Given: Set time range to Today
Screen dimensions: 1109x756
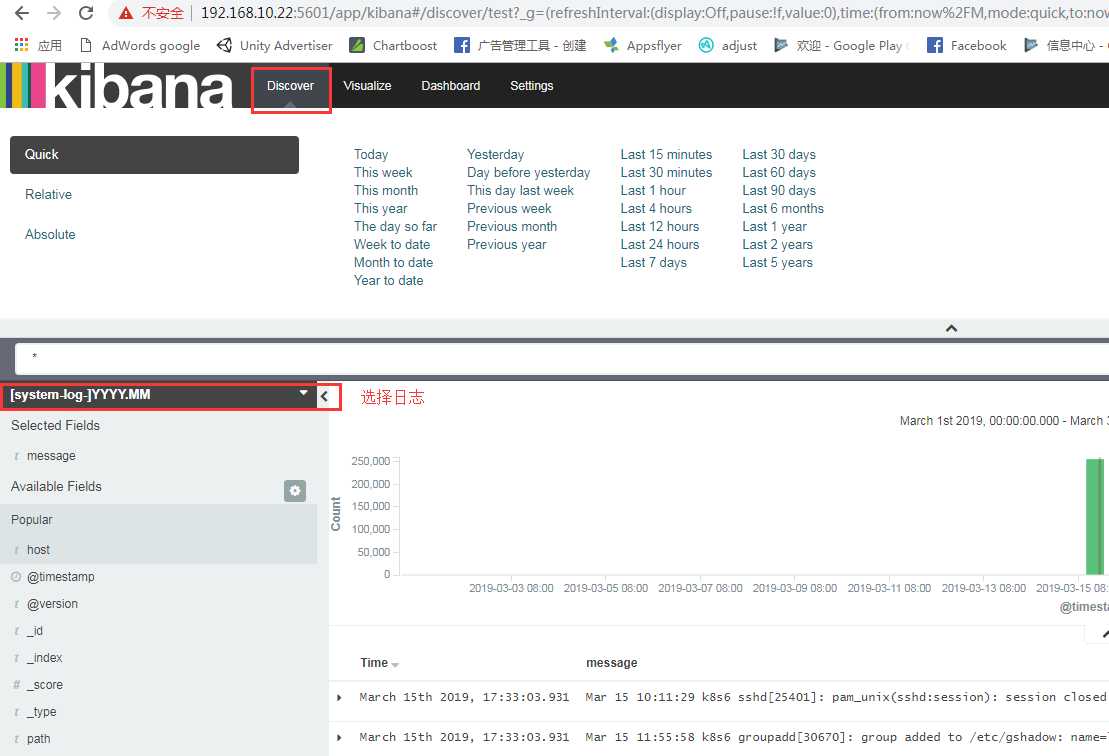Looking at the screenshot, I should pos(371,154).
